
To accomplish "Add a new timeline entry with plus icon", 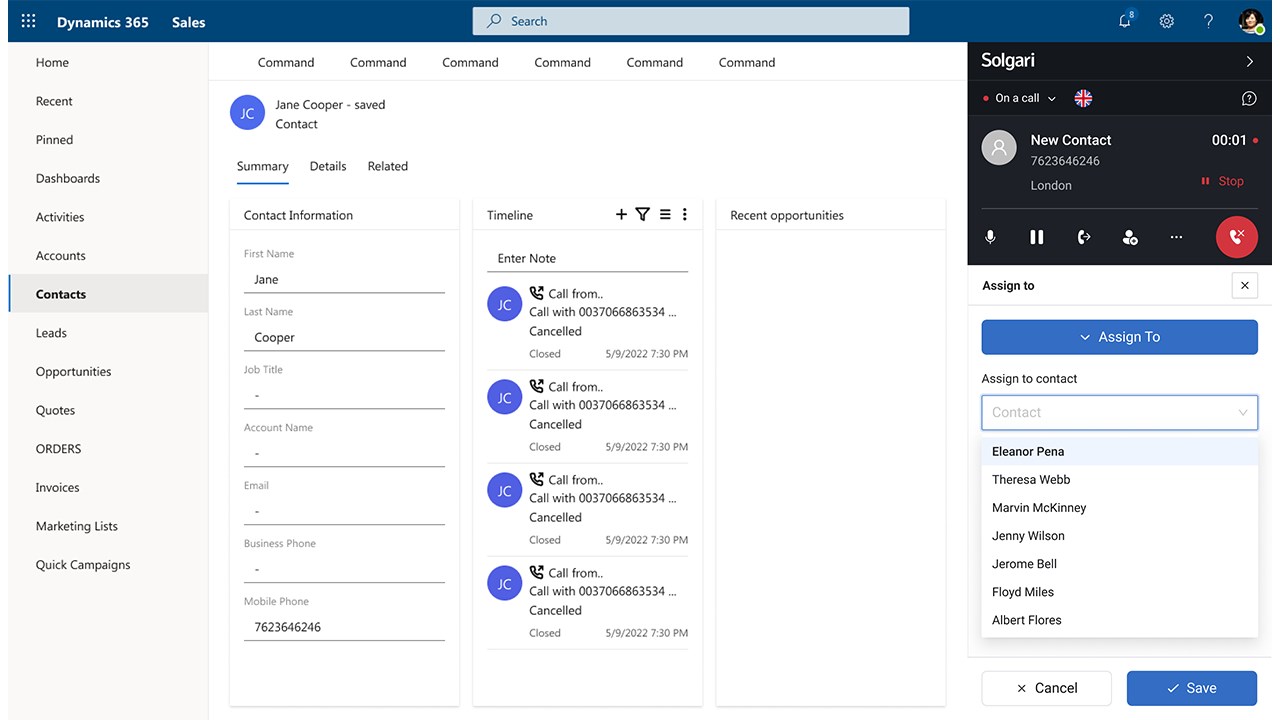I will [621, 214].
